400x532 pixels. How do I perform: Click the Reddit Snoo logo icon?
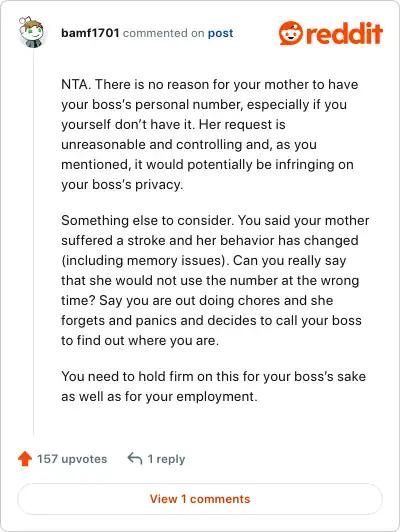point(290,33)
